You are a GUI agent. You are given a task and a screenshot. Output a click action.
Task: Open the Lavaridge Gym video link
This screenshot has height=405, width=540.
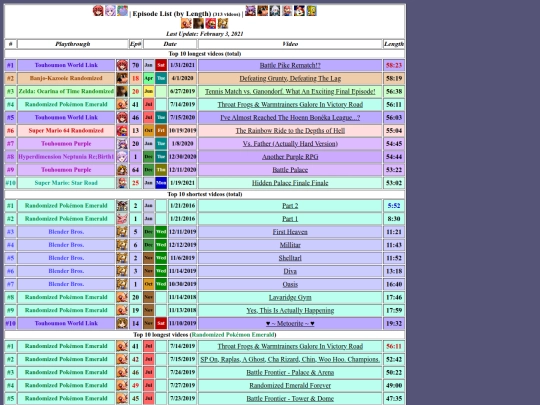point(290,297)
